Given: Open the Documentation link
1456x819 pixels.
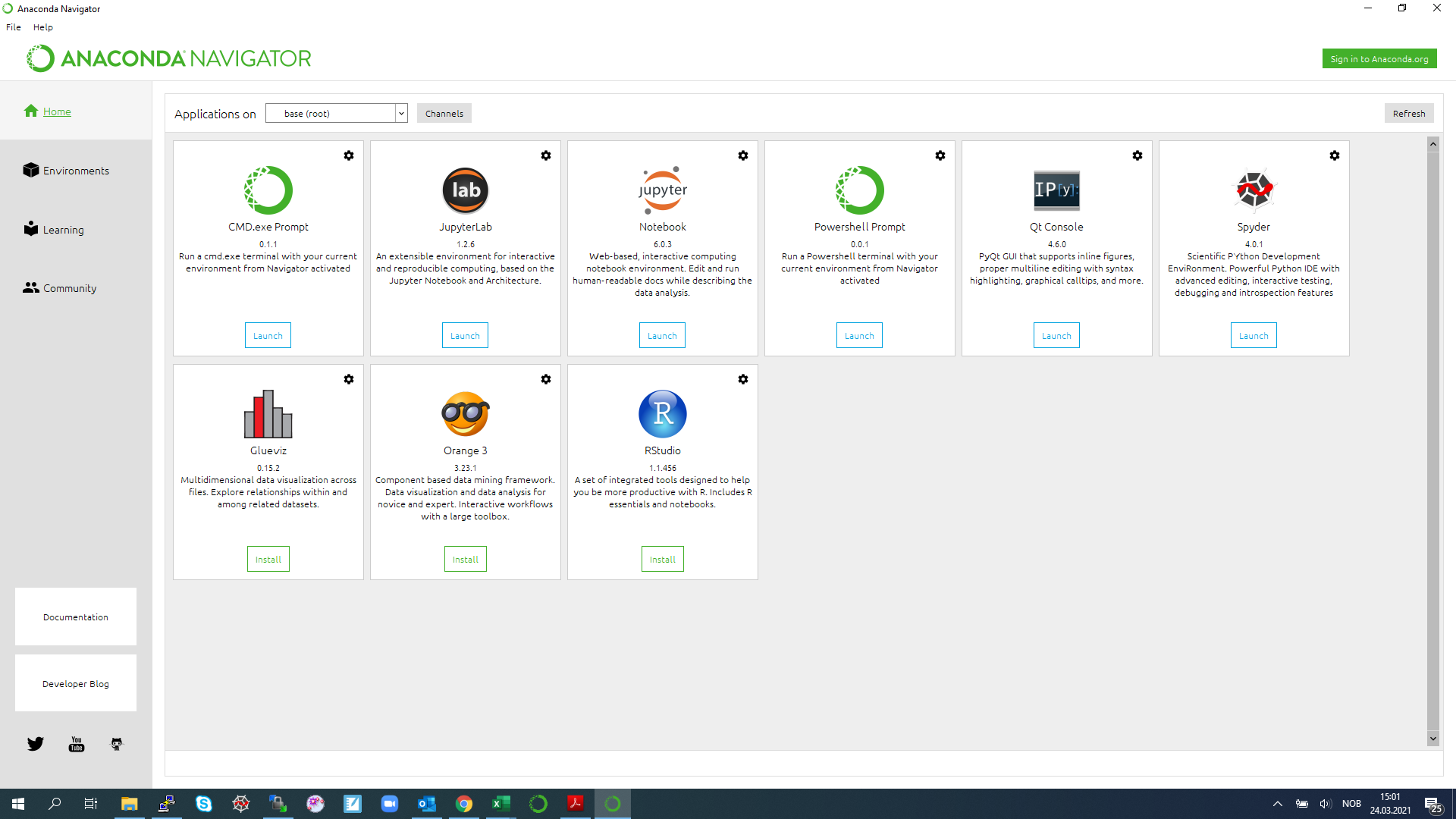Looking at the screenshot, I should pos(76,617).
